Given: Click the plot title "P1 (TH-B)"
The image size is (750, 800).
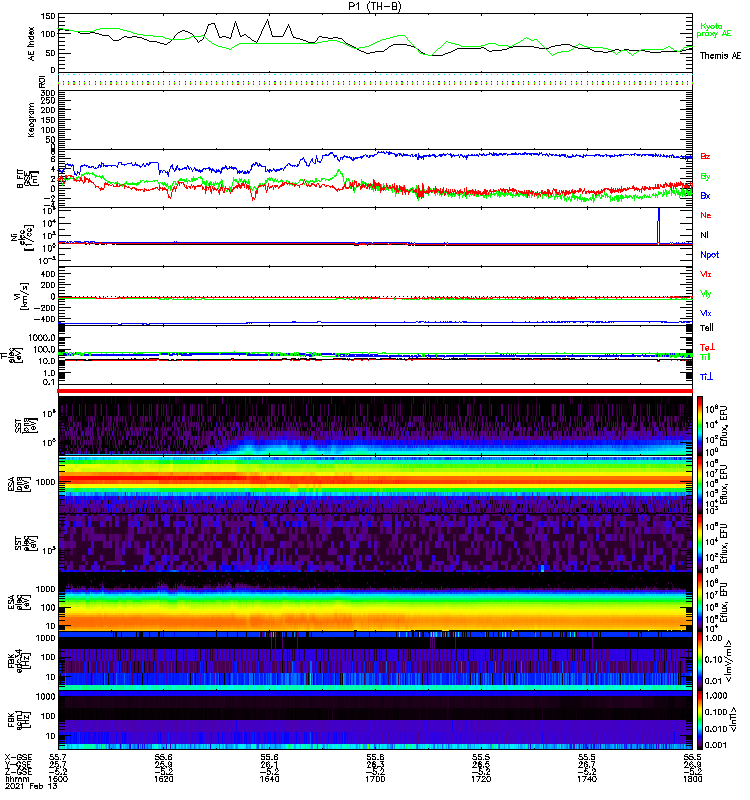Looking at the screenshot, I should pos(375,6).
